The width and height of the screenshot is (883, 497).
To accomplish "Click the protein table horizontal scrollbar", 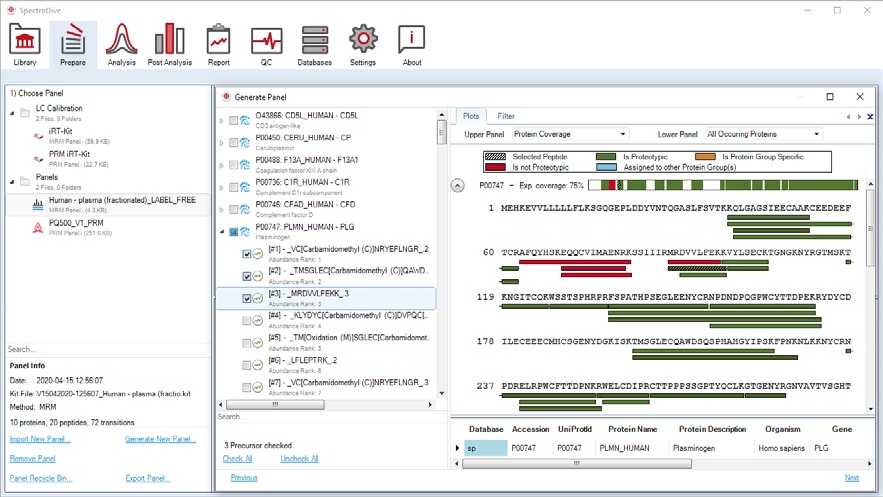I will pos(577,464).
